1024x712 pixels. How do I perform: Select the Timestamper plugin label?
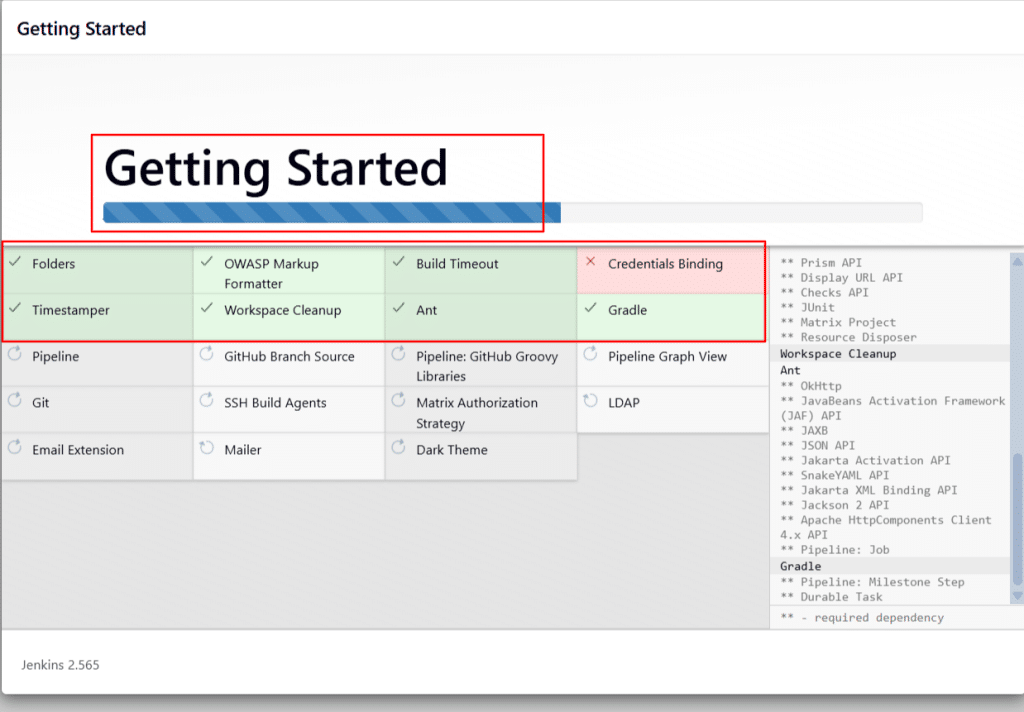(x=71, y=310)
